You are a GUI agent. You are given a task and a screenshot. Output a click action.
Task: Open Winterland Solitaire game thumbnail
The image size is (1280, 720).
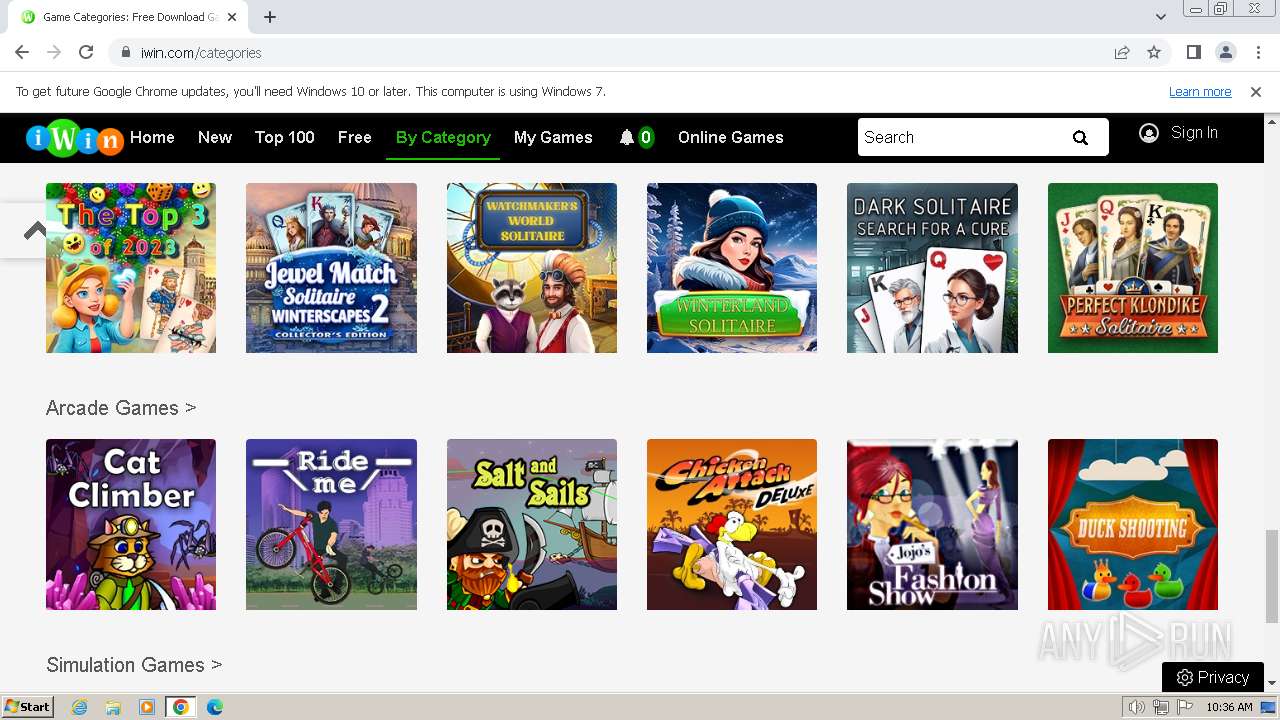[732, 268]
